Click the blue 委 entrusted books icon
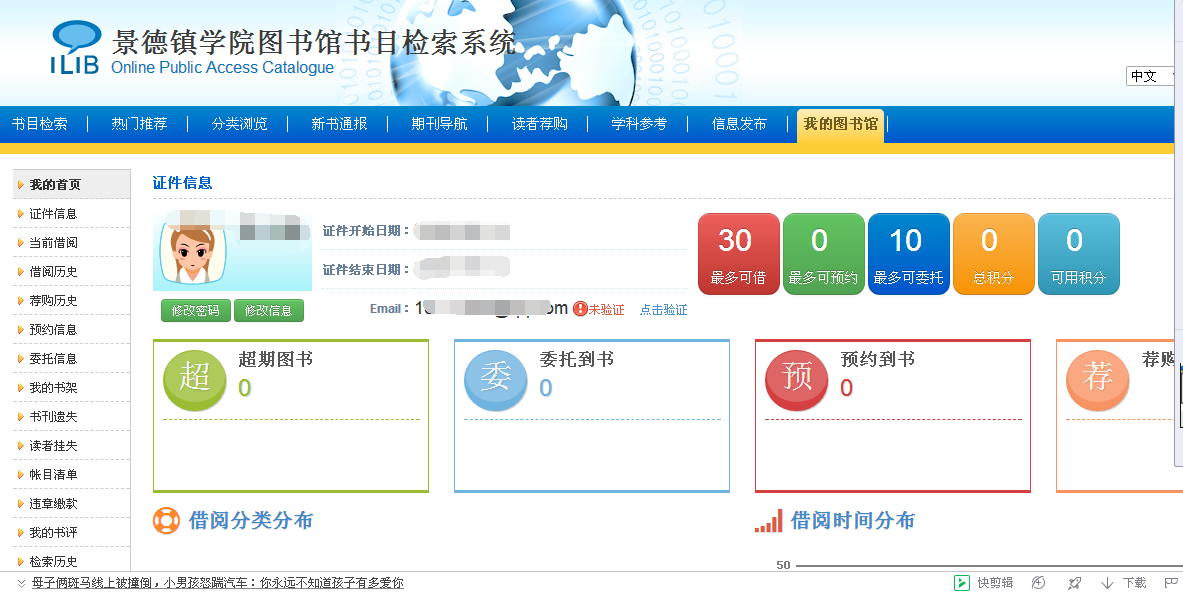 pyautogui.click(x=495, y=378)
